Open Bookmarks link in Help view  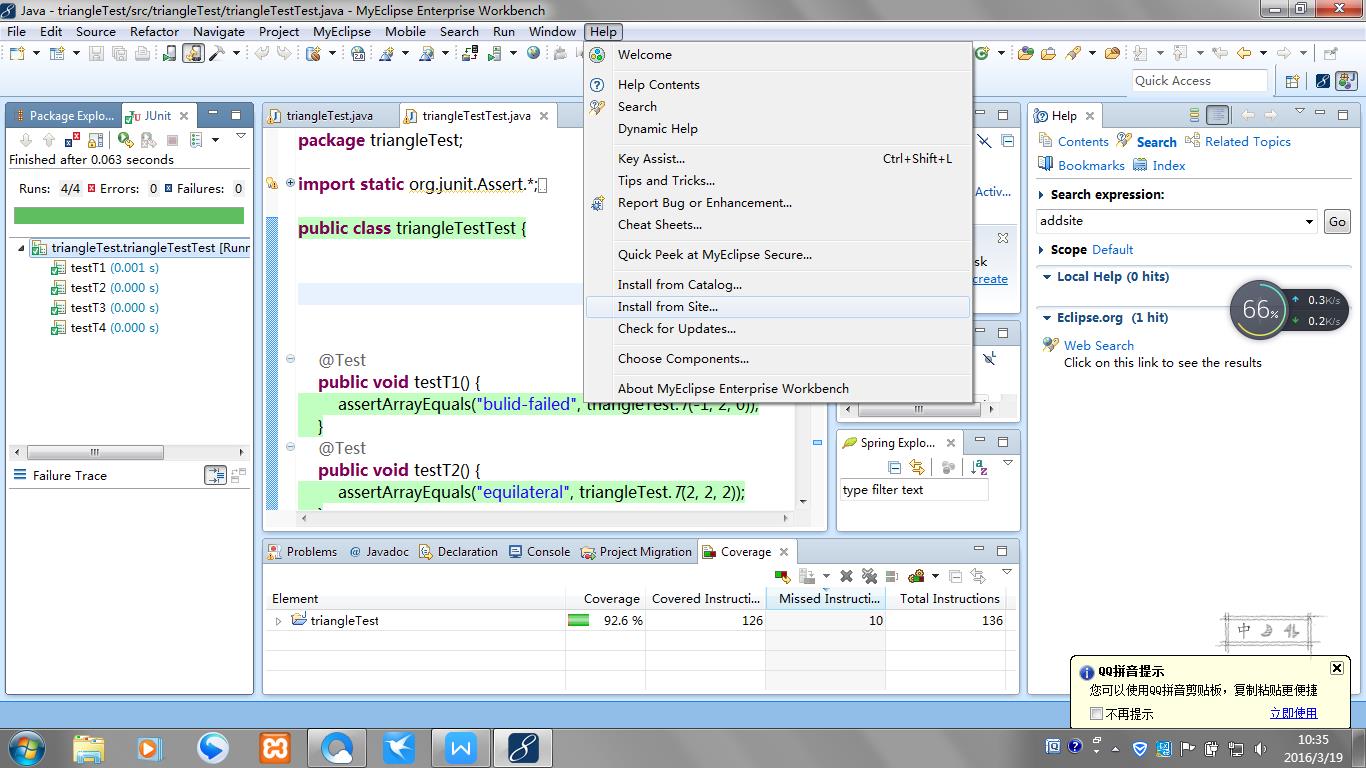coord(1091,166)
